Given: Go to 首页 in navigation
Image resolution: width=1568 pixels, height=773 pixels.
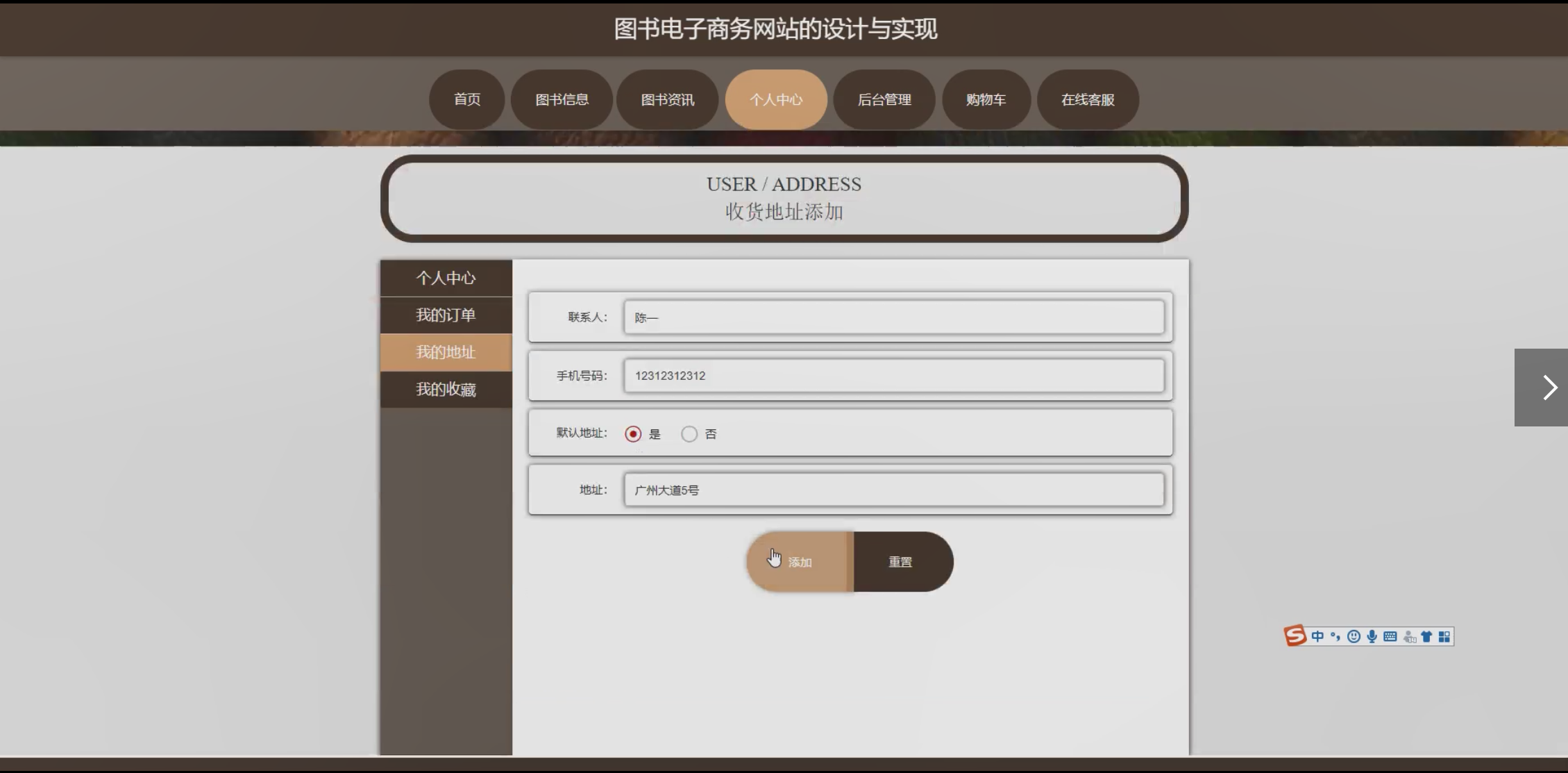Looking at the screenshot, I should tap(467, 99).
